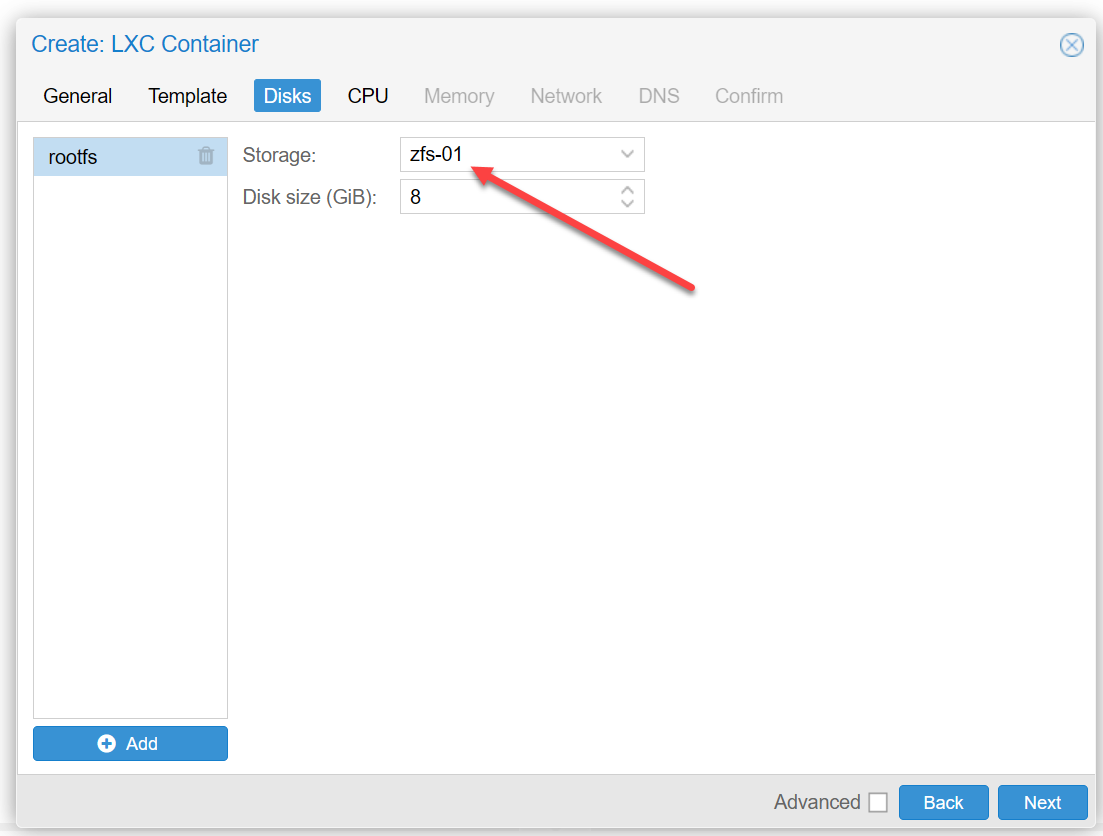
Task: Enable the Advanced checkbox
Action: click(x=878, y=802)
